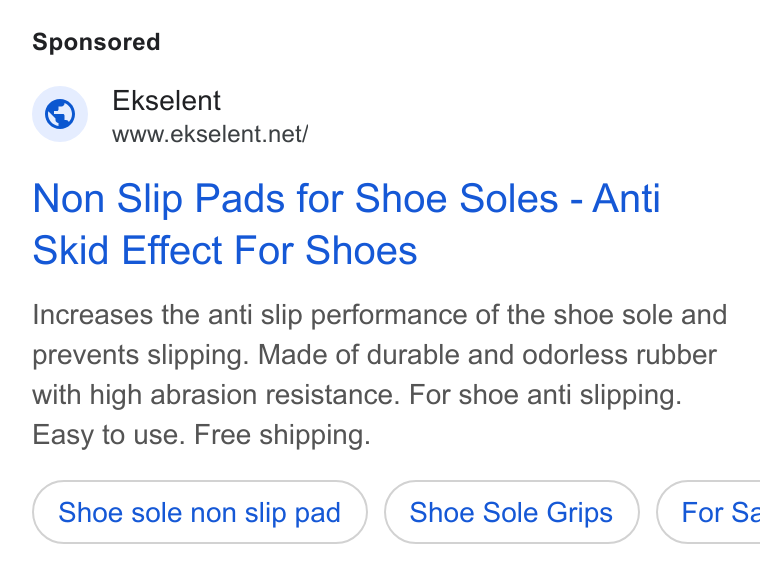Click 'with high abrasion resistance' text
Screen dimensions: 760x576
(216, 395)
